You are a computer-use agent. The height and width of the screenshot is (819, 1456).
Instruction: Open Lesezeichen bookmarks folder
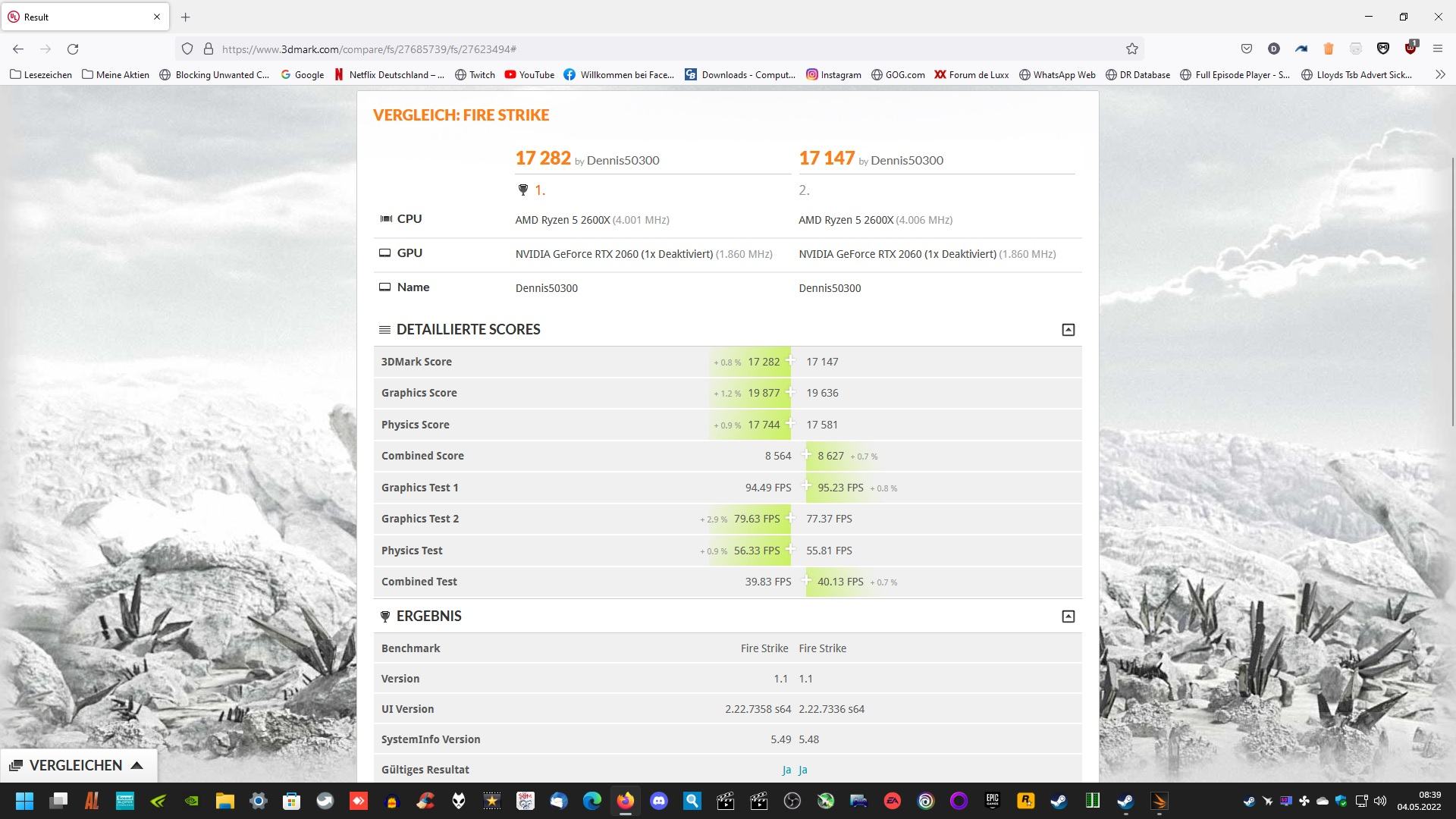point(41,74)
